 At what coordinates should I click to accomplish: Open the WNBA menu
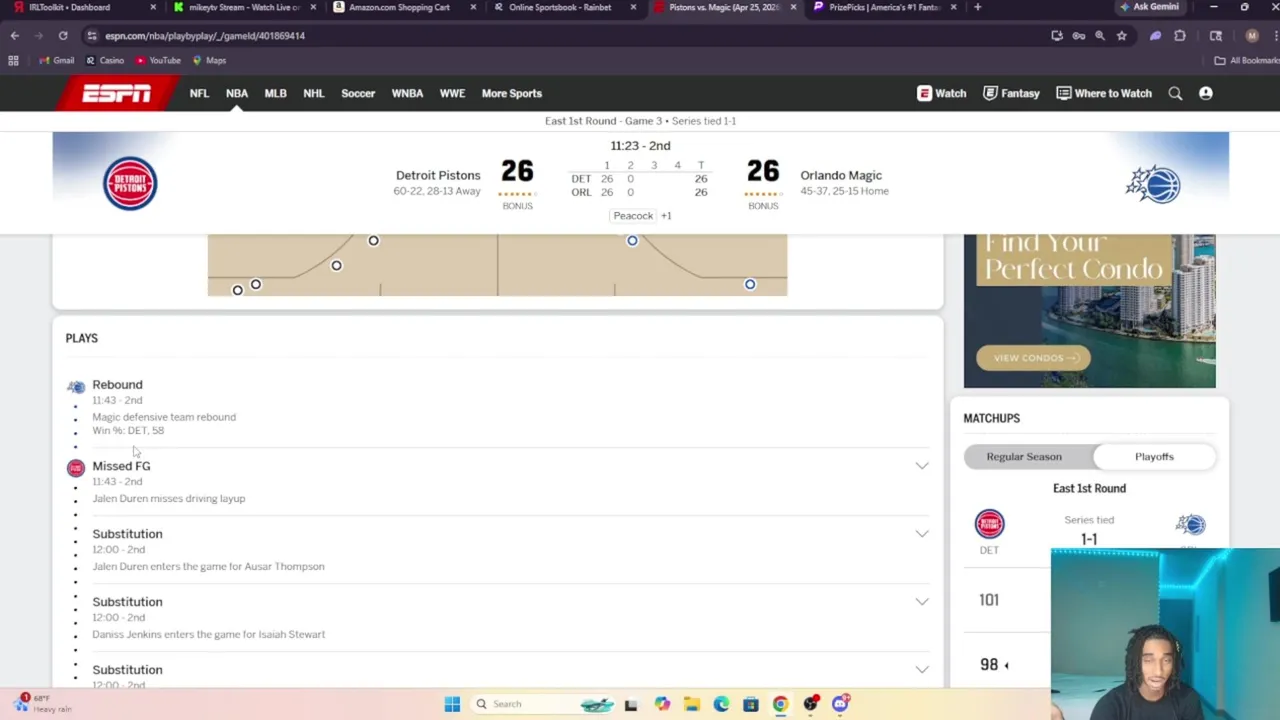point(407,93)
